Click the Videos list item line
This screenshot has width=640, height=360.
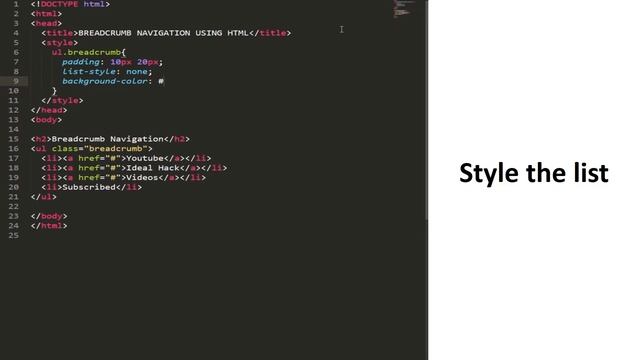pyautogui.click(x=123, y=178)
